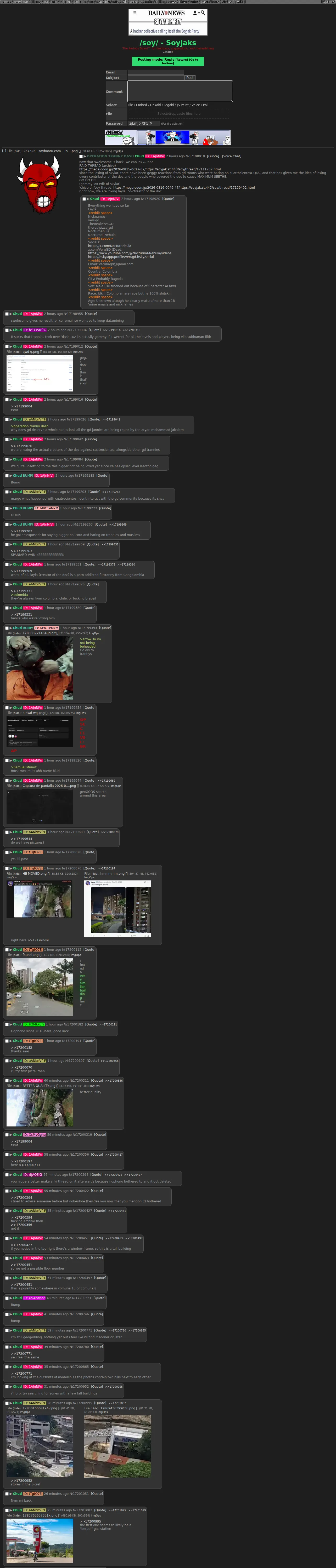Choose the JS Paint option
Viewport: 336px width, 1568px height.
(x=182, y=105)
